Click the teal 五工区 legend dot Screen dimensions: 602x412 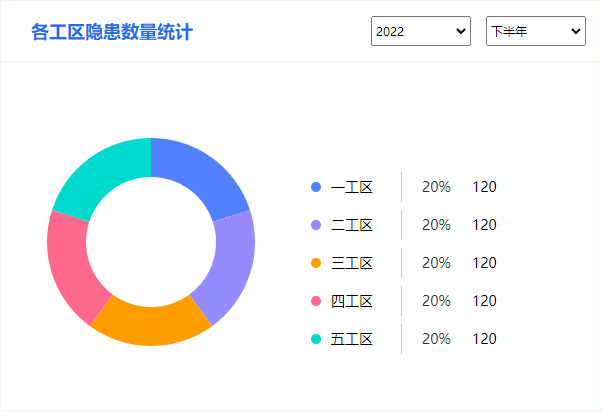pyautogui.click(x=316, y=339)
